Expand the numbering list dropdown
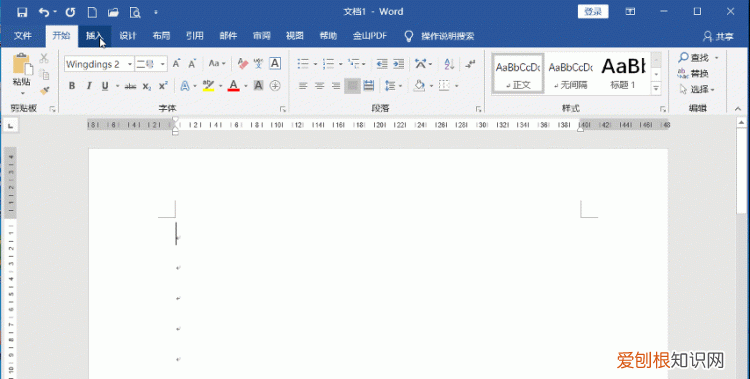The height and width of the screenshot is (379, 750). click(341, 64)
